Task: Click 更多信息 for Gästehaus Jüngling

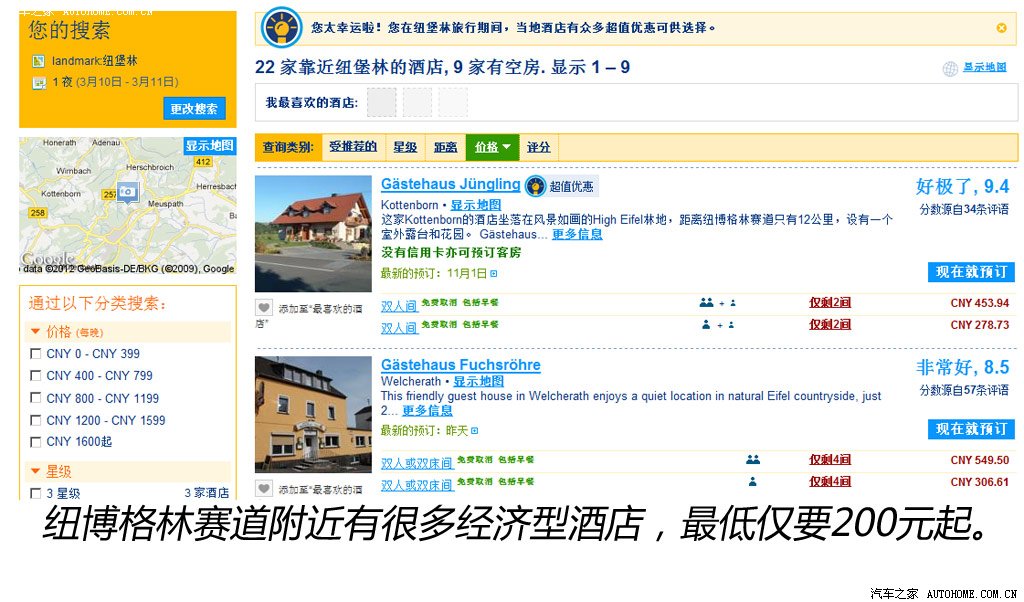Action: [577, 234]
